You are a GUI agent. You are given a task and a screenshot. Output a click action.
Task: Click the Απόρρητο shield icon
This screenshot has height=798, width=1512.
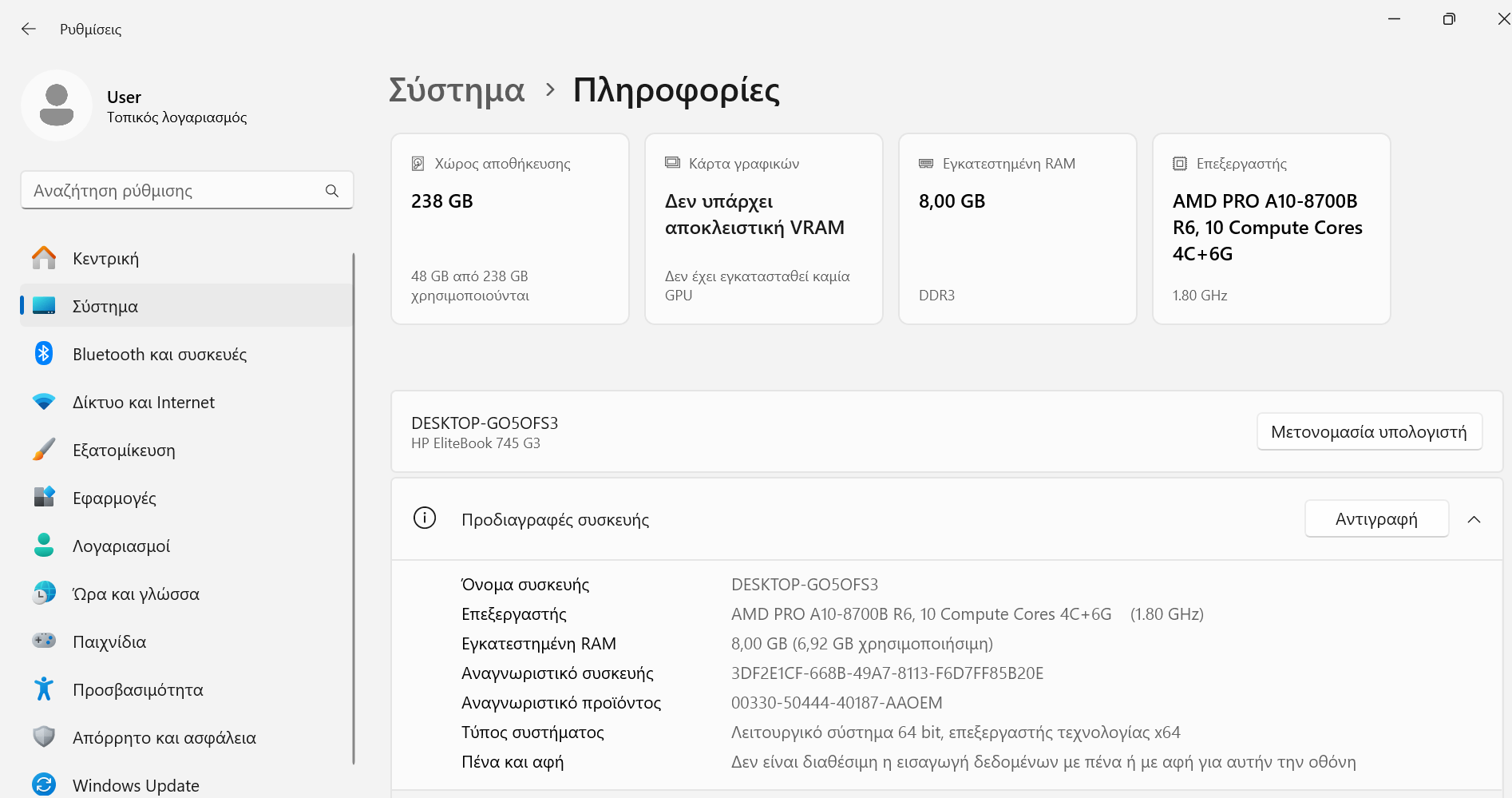tap(44, 736)
